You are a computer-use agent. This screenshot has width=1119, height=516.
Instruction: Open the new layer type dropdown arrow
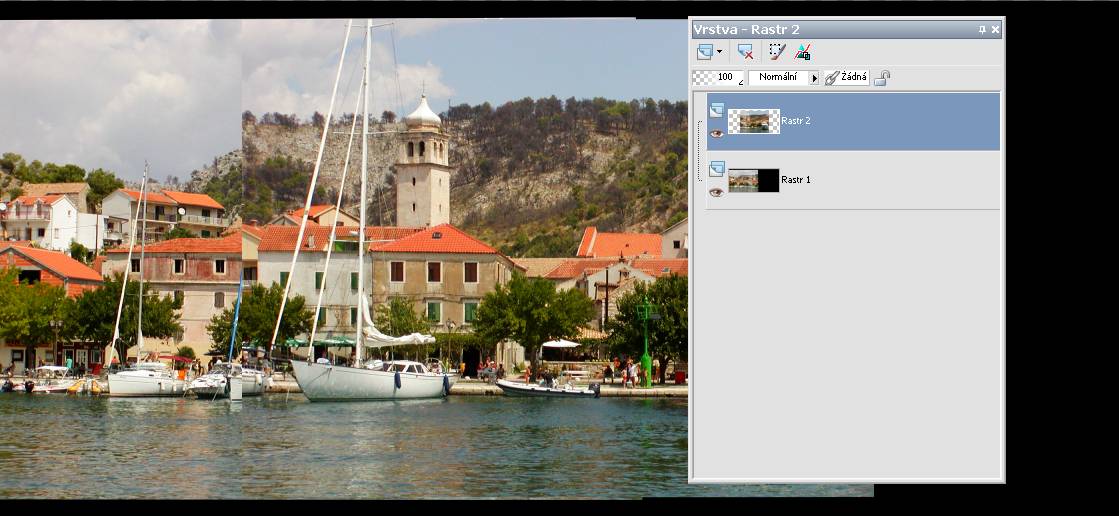click(x=719, y=51)
